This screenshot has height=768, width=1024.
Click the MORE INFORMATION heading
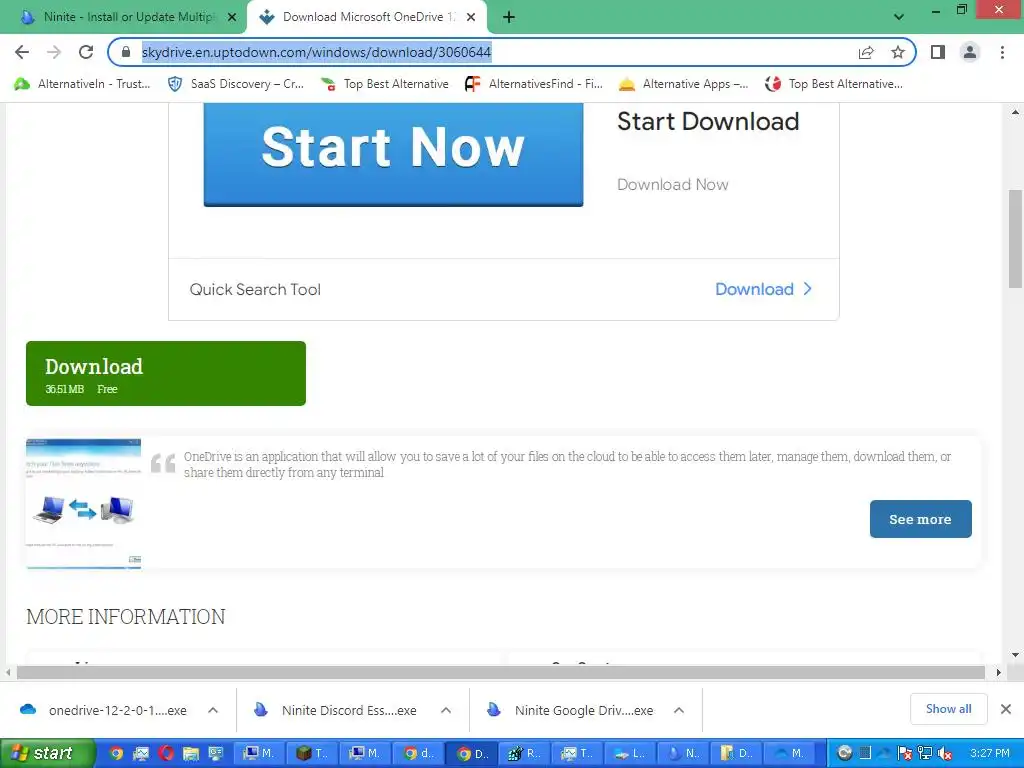click(x=125, y=616)
